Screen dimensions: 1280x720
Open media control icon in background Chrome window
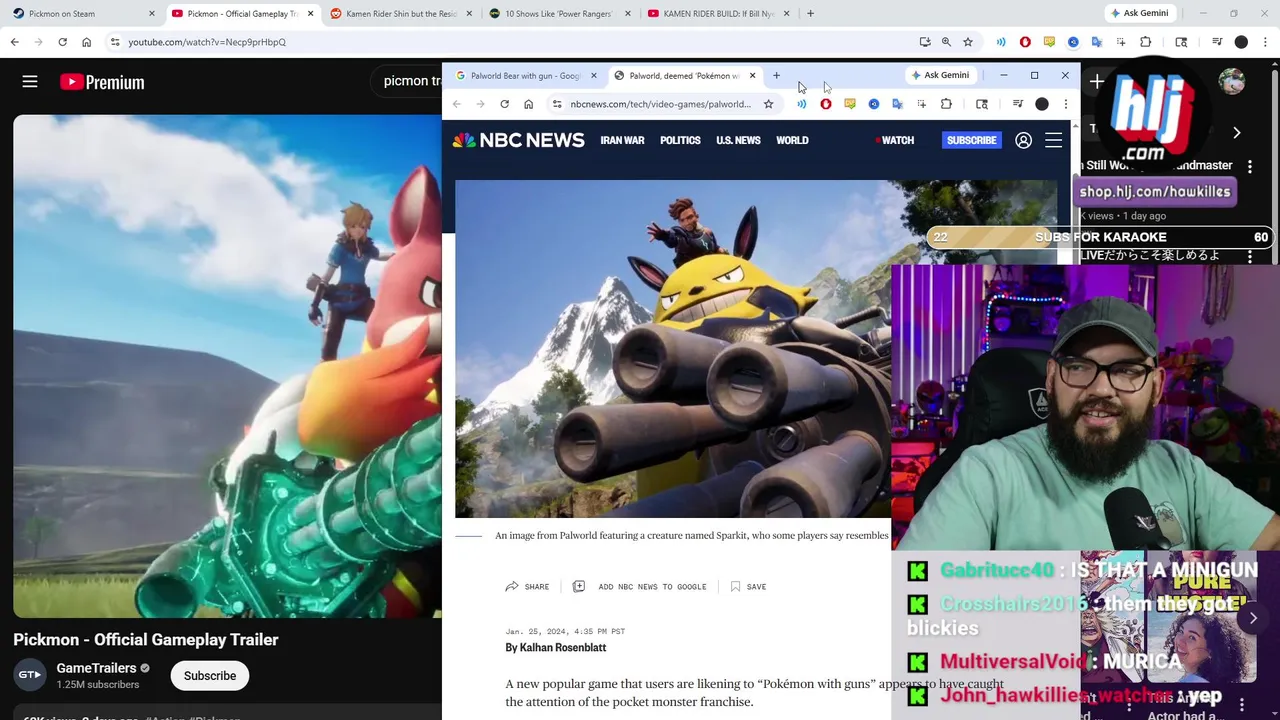click(x=1217, y=42)
